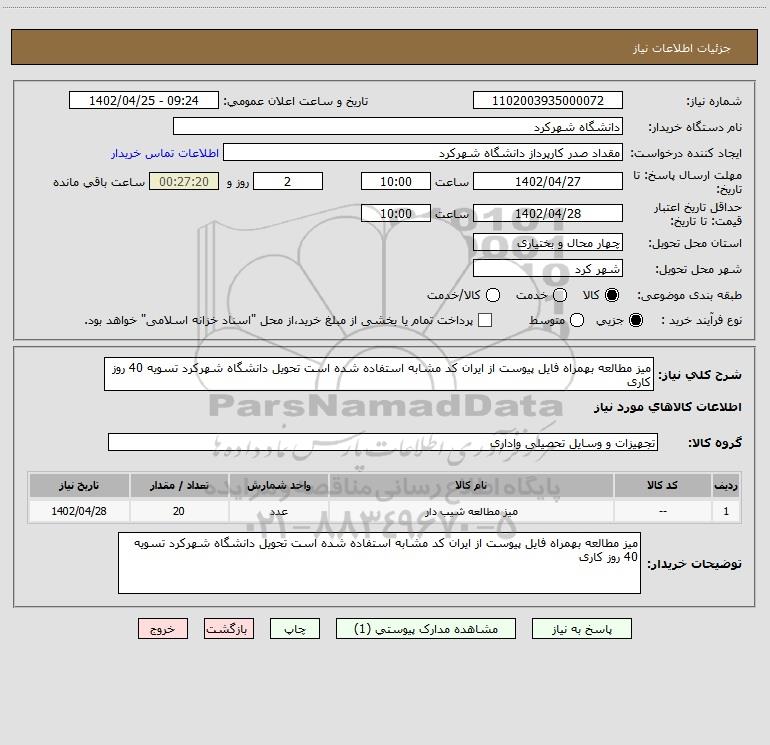Click the تعداد / مقدار column header

(179, 486)
